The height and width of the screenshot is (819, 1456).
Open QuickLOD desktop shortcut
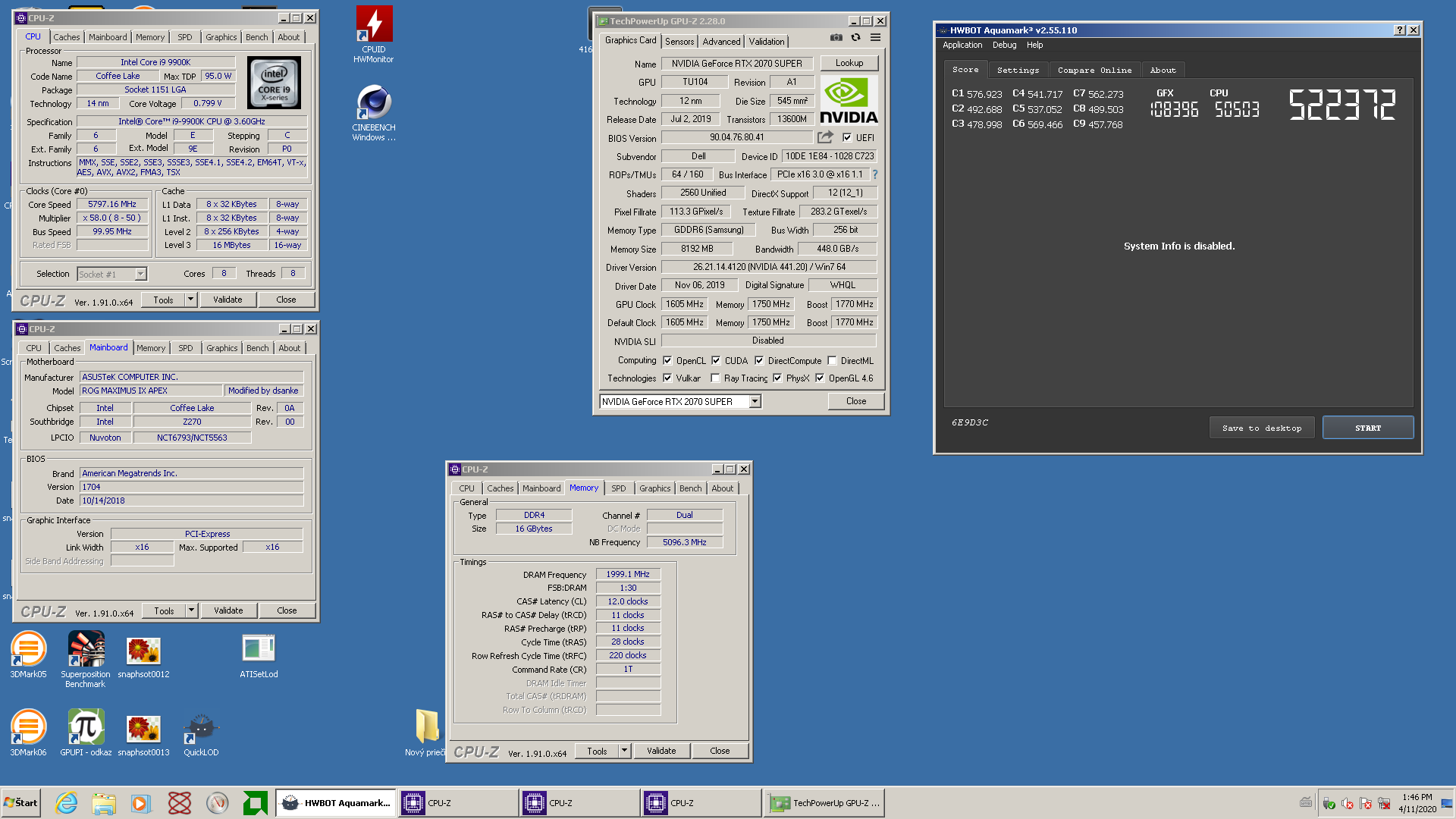point(201,734)
